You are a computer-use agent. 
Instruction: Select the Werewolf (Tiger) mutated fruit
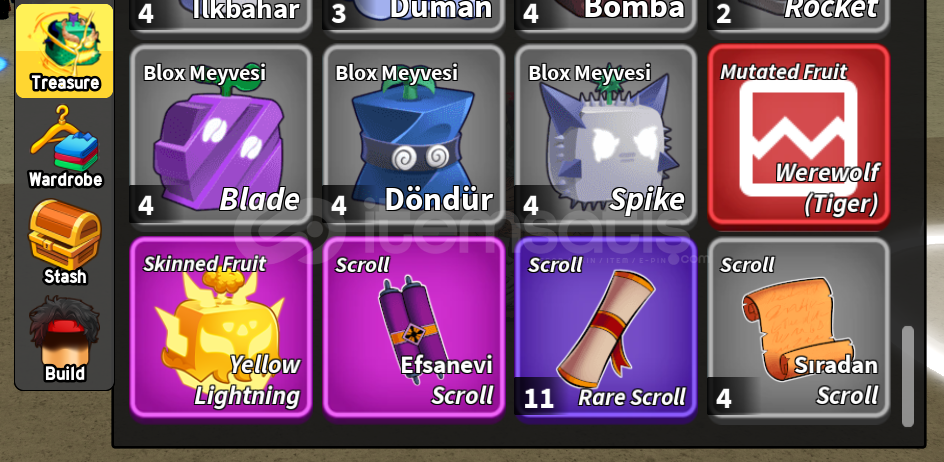[798, 134]
